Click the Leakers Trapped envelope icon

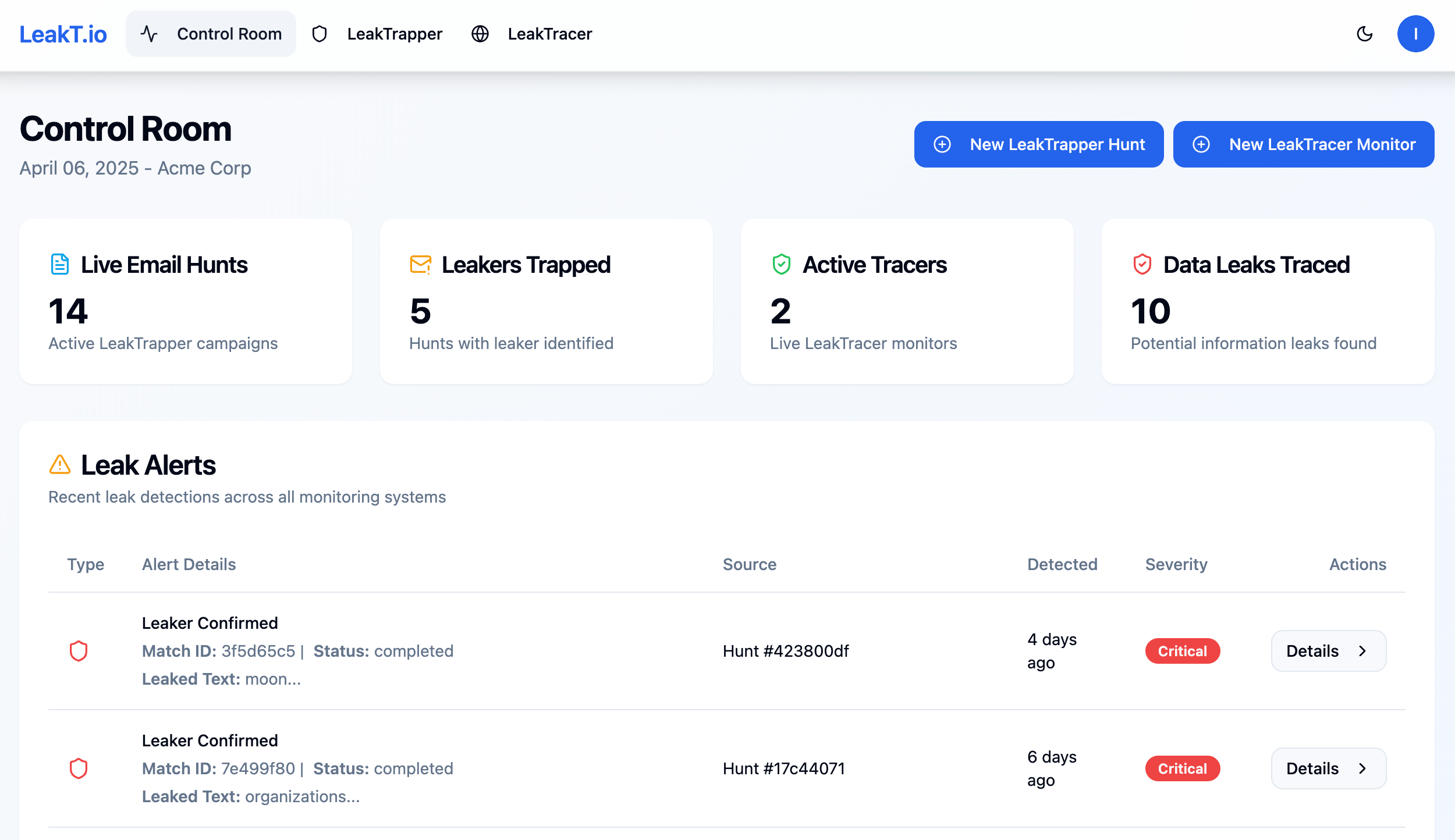tap(420, 265)
